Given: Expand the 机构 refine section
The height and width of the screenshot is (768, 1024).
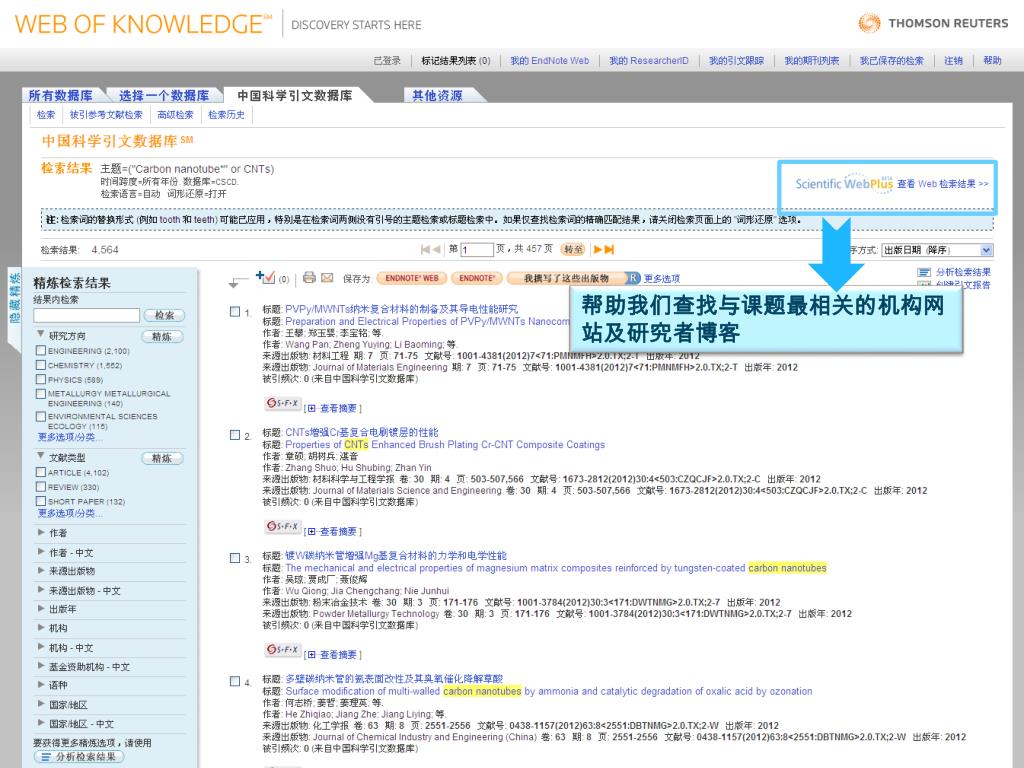Looking at the screenshot, I should tap(41, 628).
